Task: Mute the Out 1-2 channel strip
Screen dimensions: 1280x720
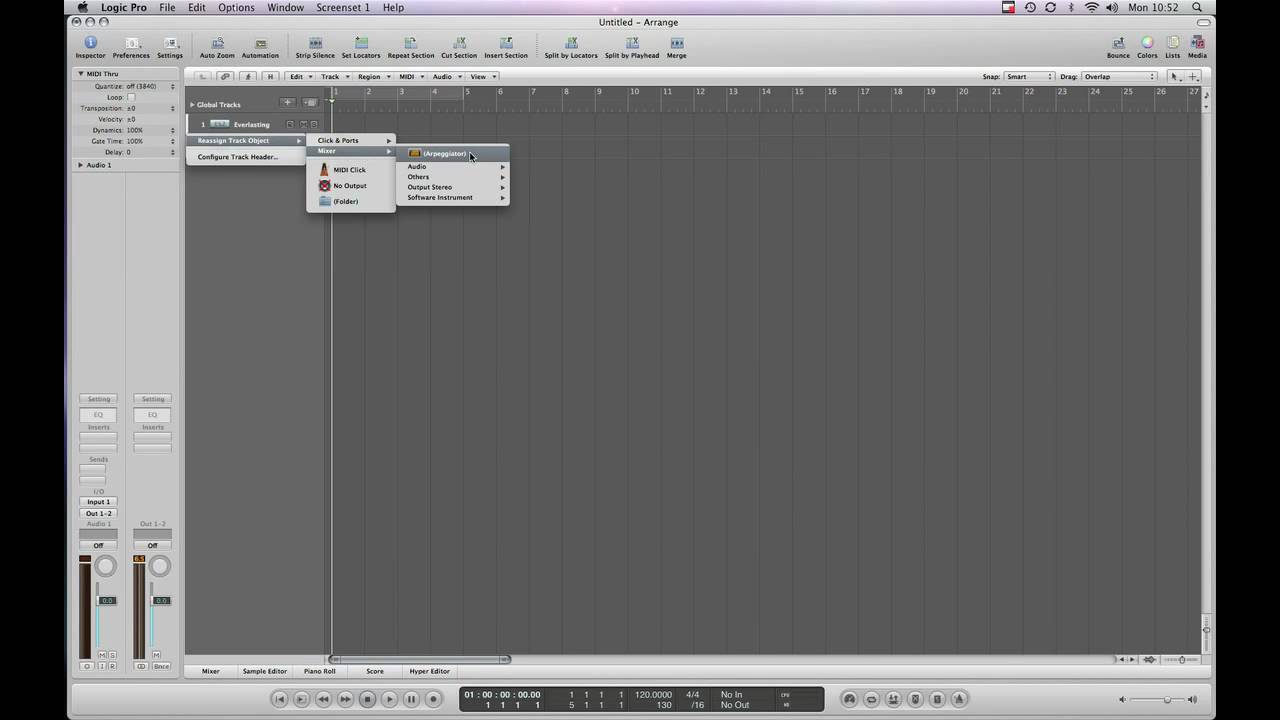Action: pyautogui.click(x=157, y=654)
